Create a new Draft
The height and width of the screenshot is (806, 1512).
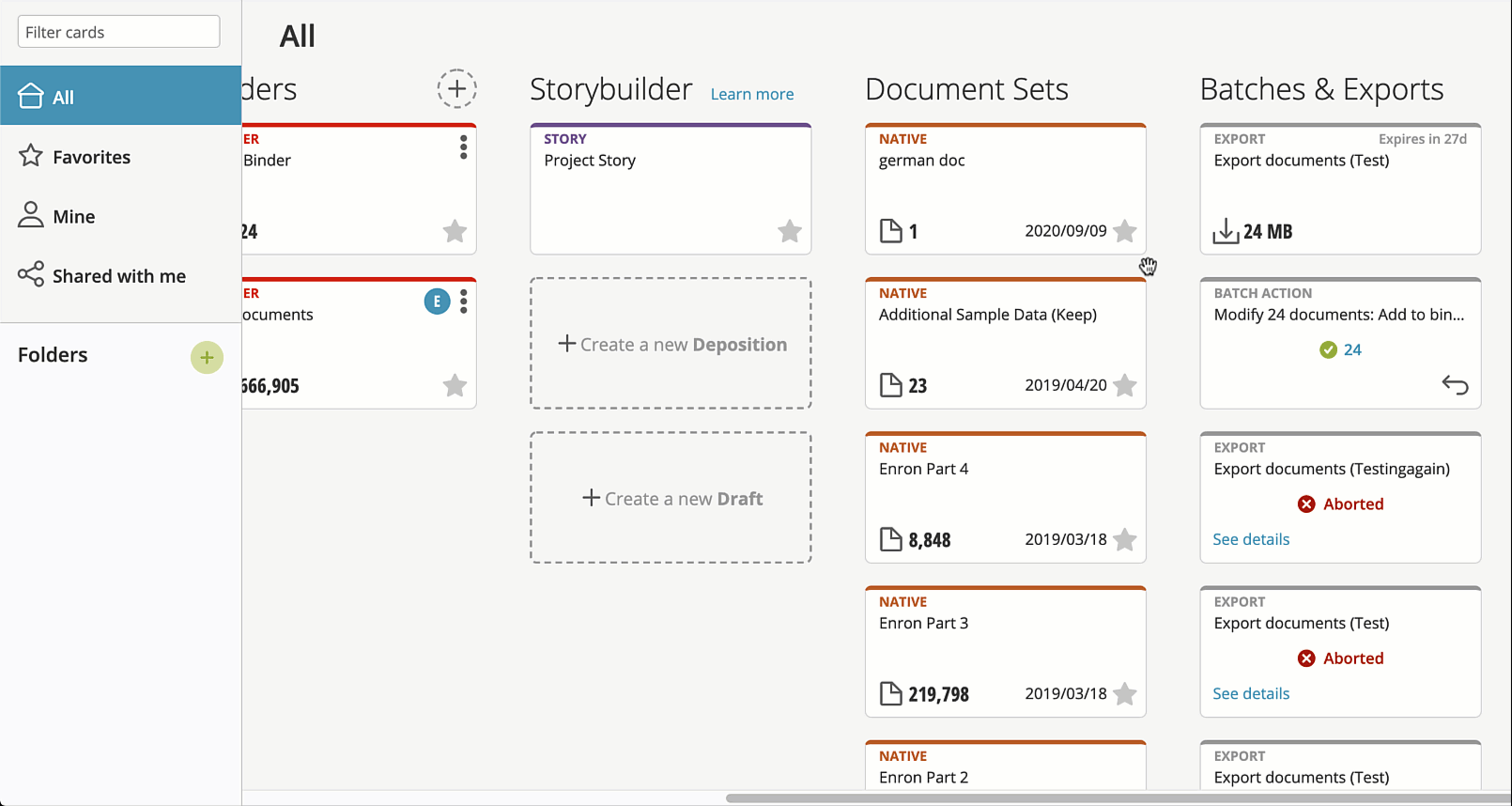point(671,498)
